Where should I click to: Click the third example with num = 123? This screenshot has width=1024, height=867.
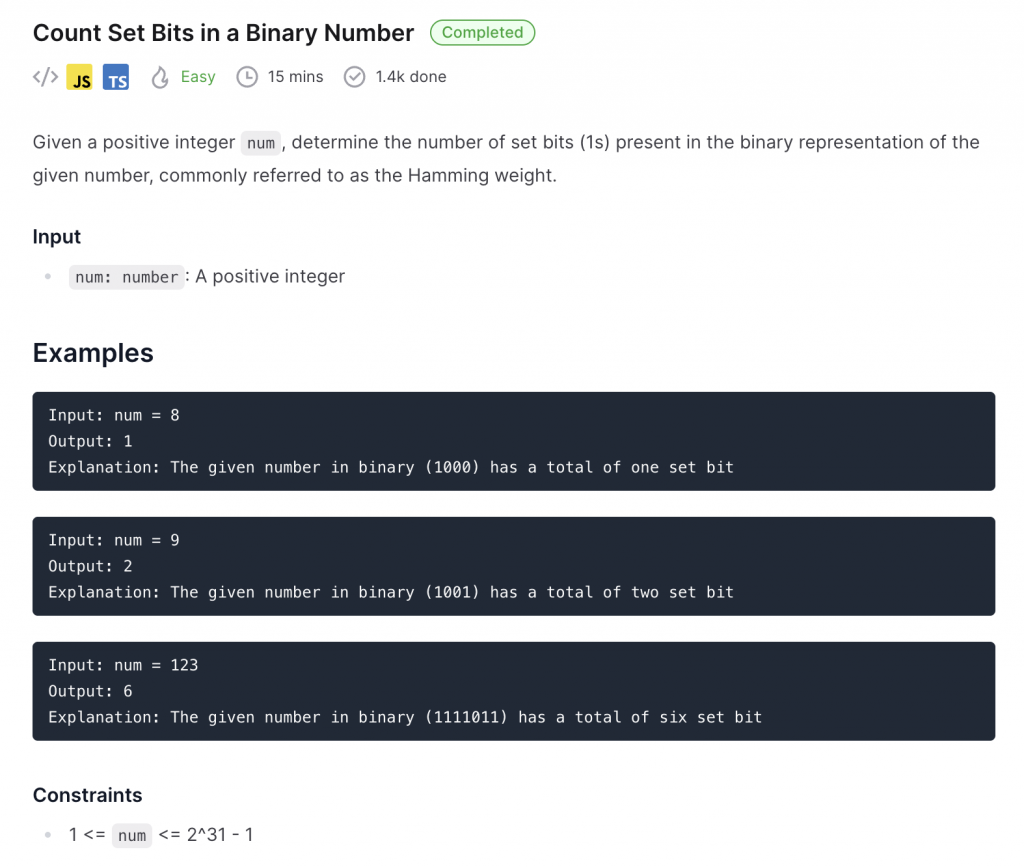point(513,691)
